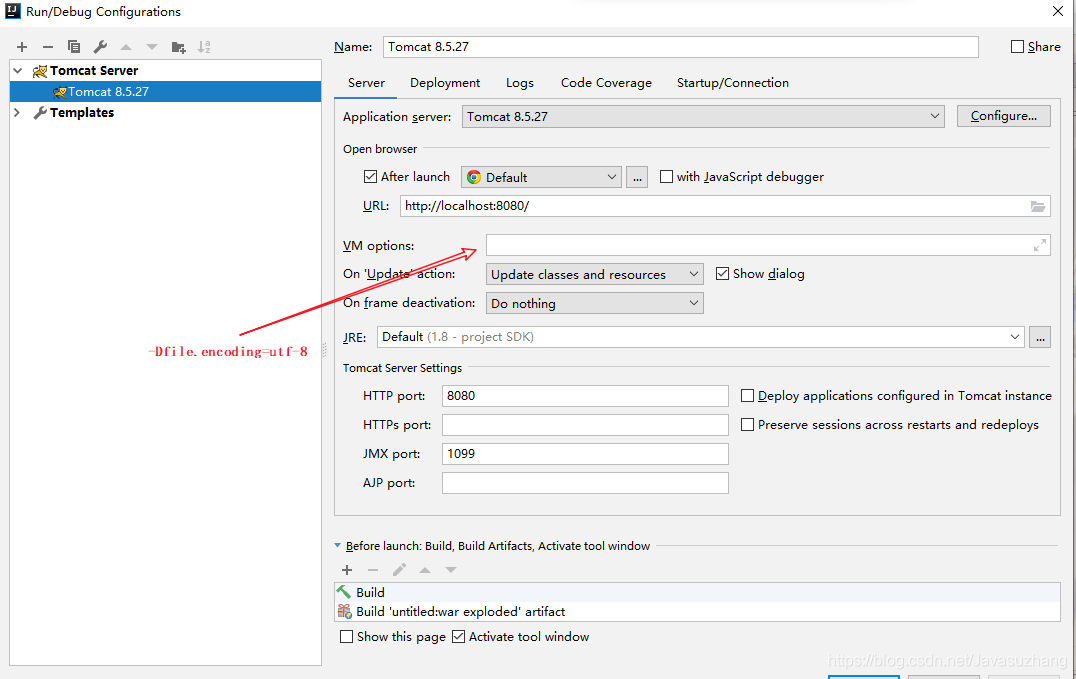Move Before launch task down
The height and width of the screenshot is (679, 1076).
[x=451, y=570]
